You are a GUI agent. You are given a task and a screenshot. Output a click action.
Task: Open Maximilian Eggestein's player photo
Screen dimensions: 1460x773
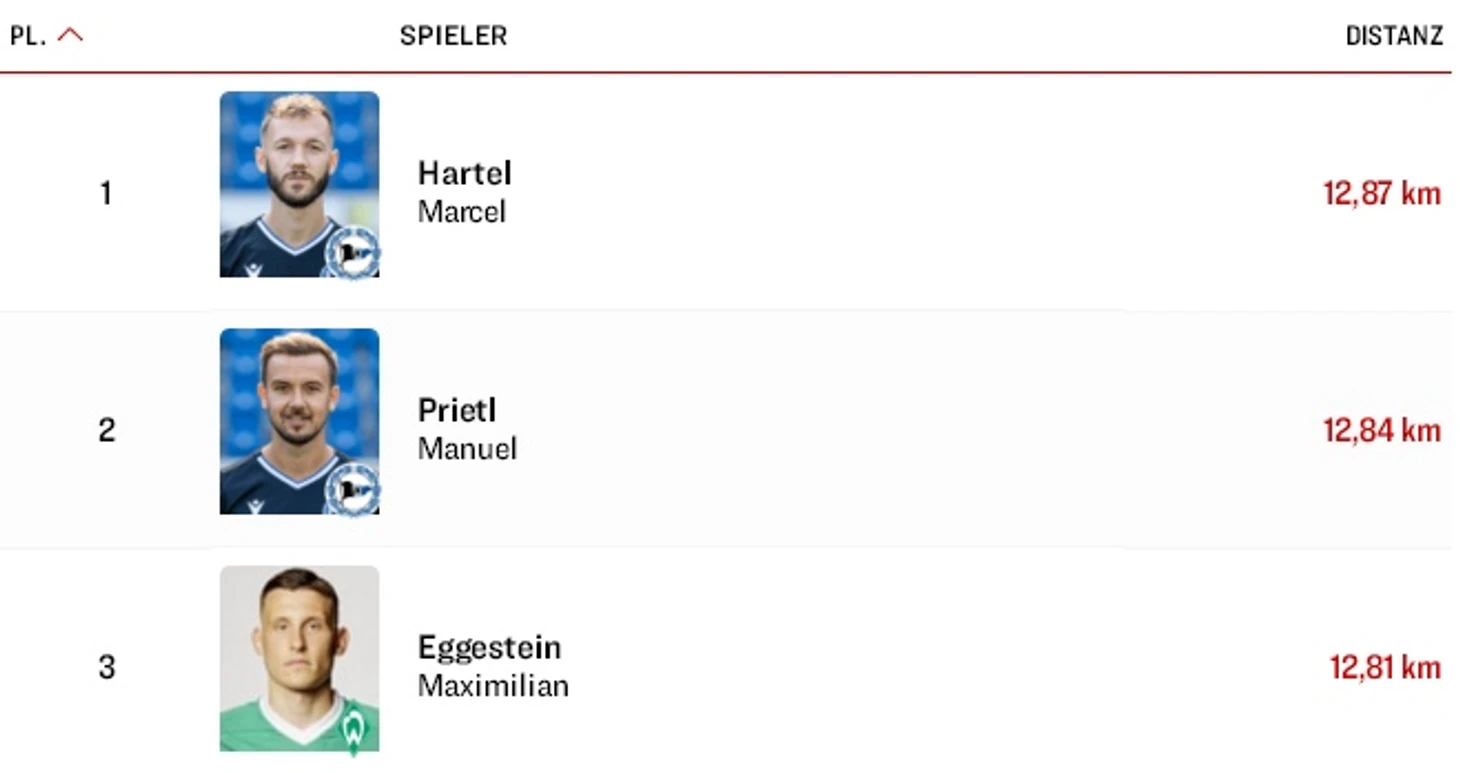pos(299,658)
